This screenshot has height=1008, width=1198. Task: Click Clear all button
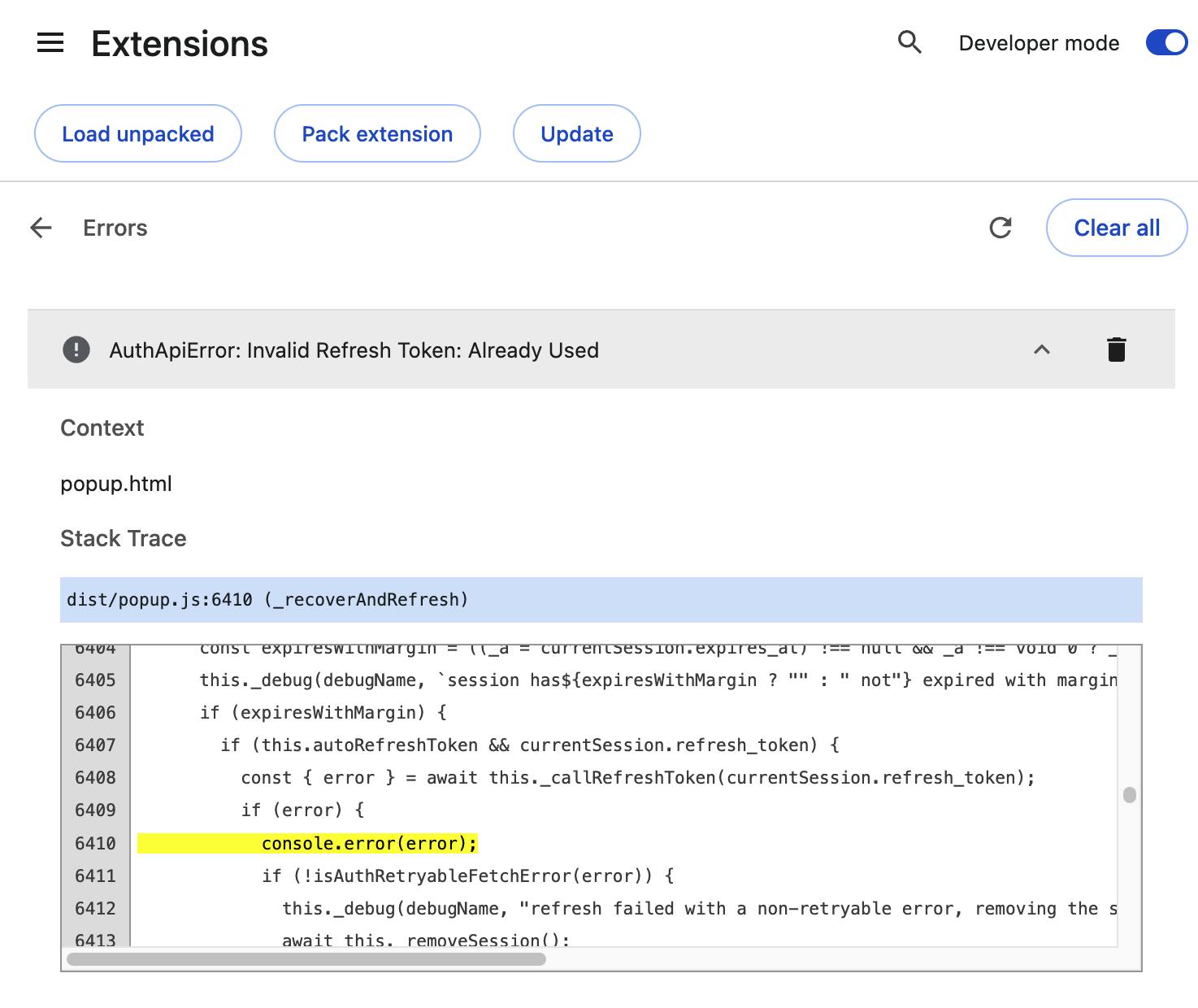(x=1117, y=228)
